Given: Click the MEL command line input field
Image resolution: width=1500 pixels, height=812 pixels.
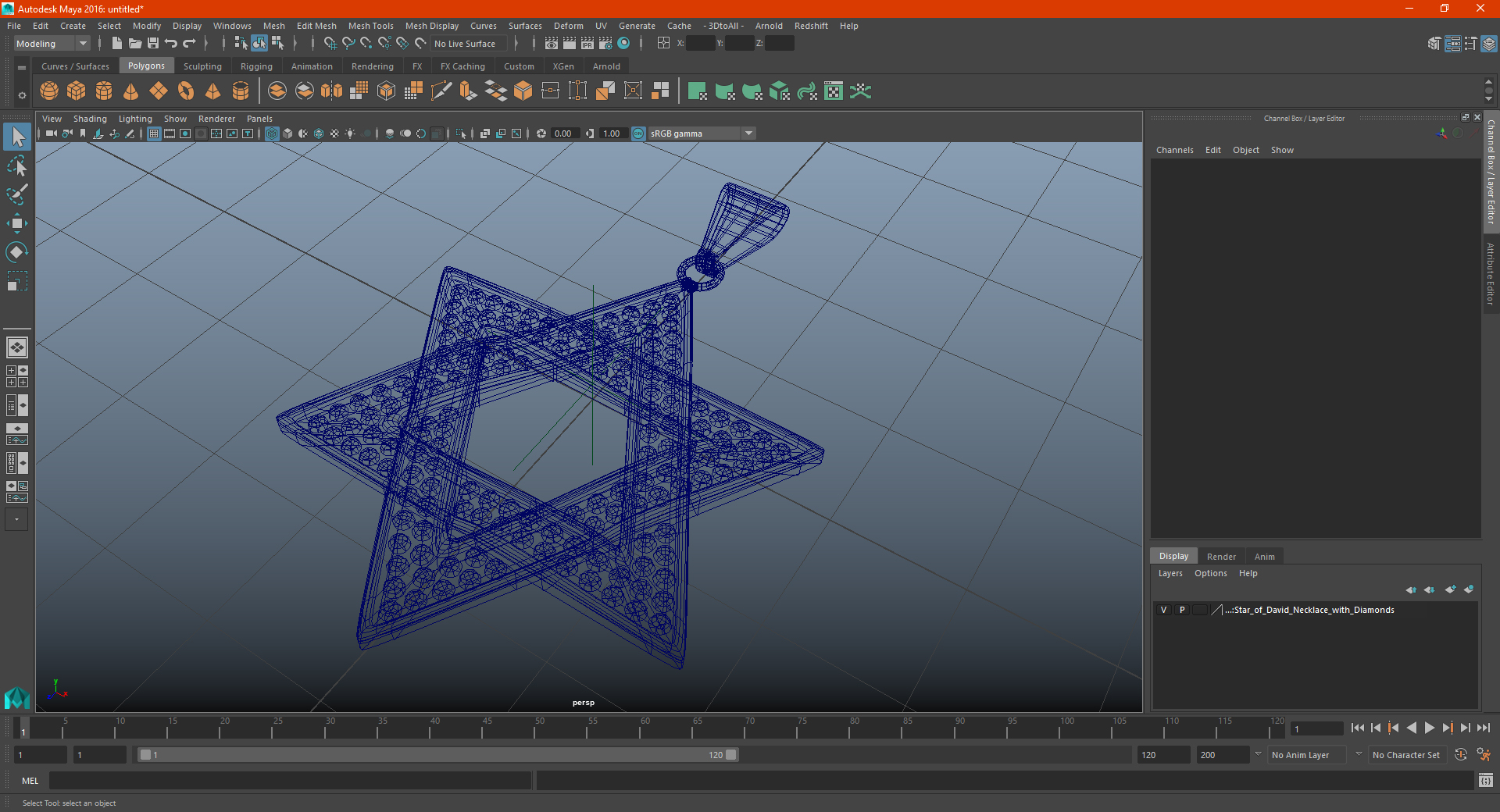Looking at the screenshot, I should point(290,781).
